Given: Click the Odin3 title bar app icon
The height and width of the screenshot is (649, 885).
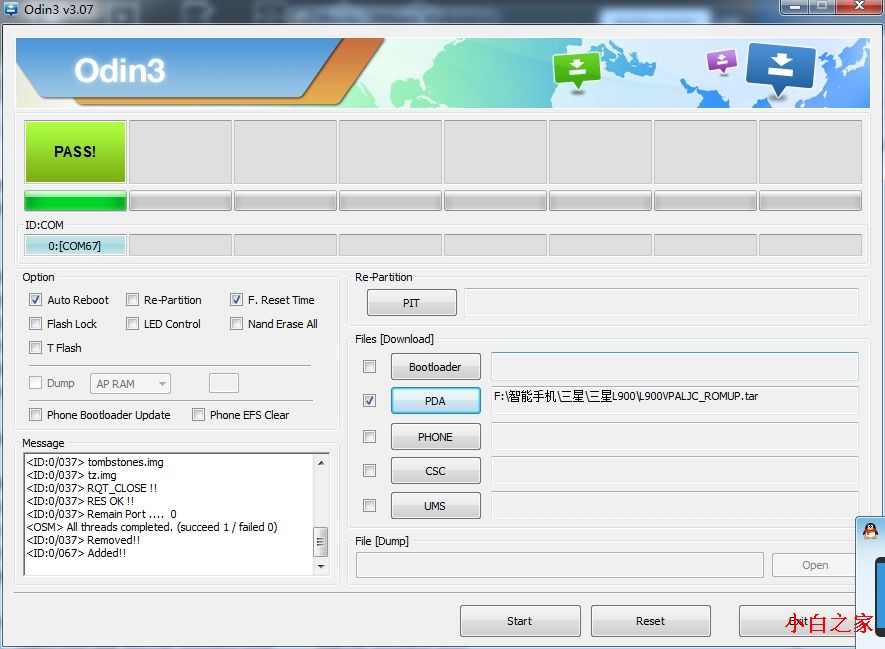Looking at the screenshot, I should (x=10, y=8).
